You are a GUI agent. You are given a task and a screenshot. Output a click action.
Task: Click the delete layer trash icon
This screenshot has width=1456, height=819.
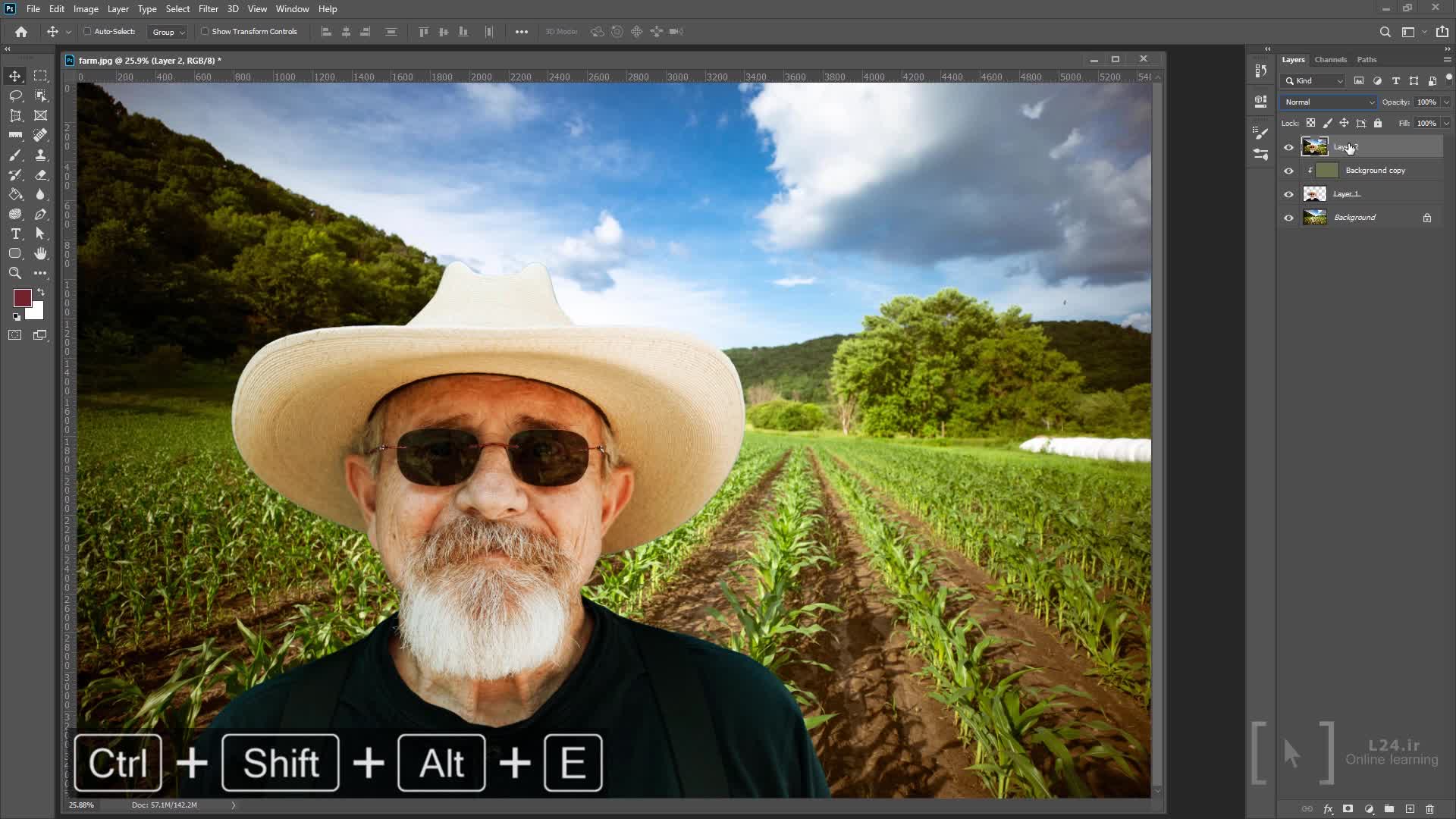click(x=1429, y=809)
